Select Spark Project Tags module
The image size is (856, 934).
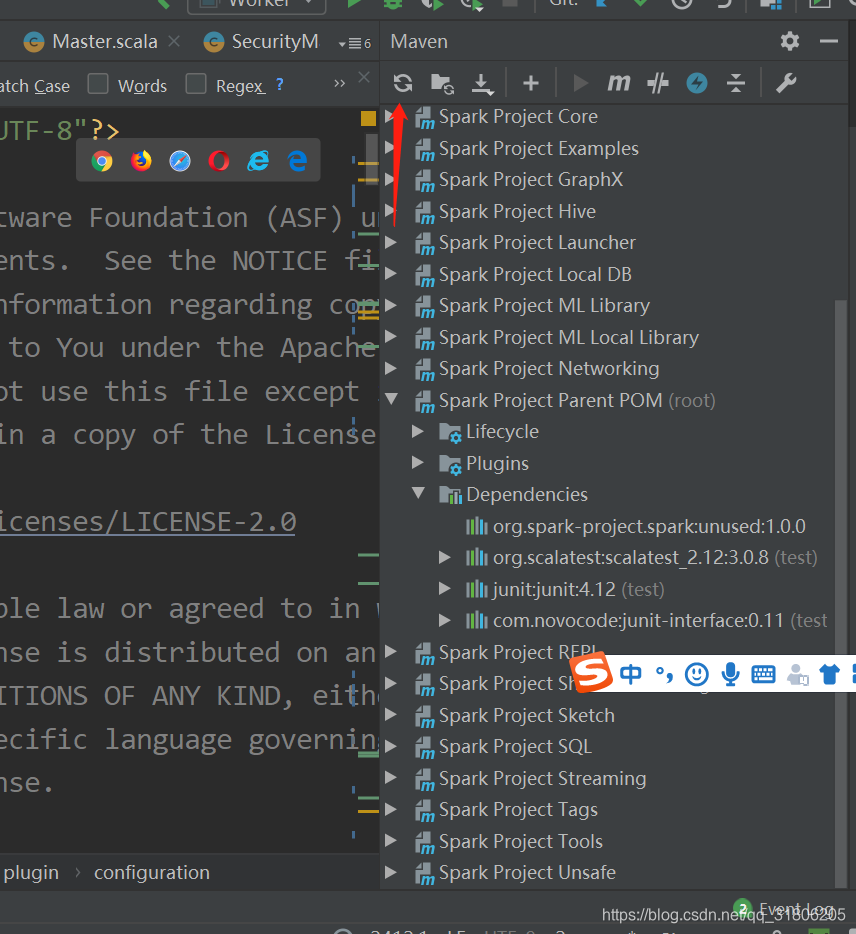coord(518,810)
